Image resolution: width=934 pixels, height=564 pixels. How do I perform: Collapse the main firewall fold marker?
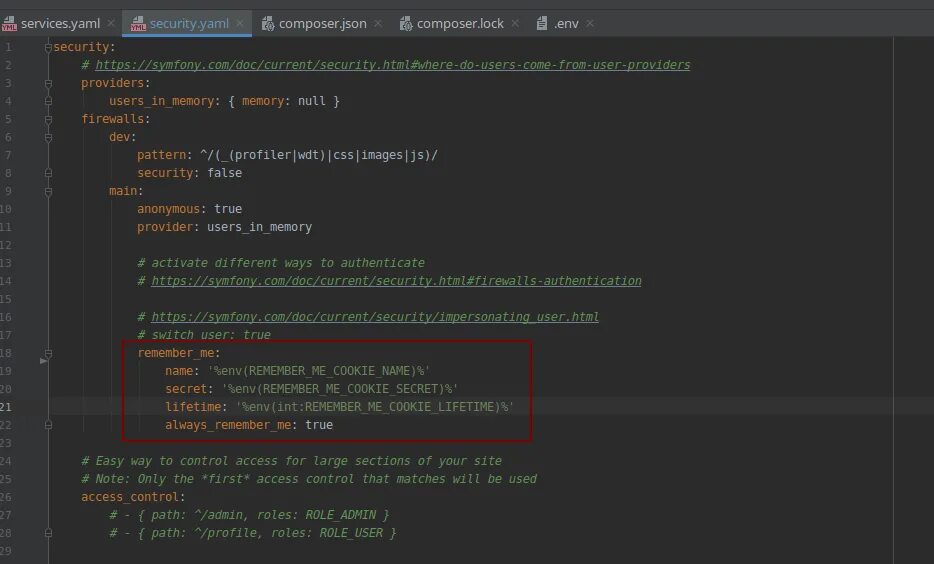pyautogui.click(x=48, y=192)
